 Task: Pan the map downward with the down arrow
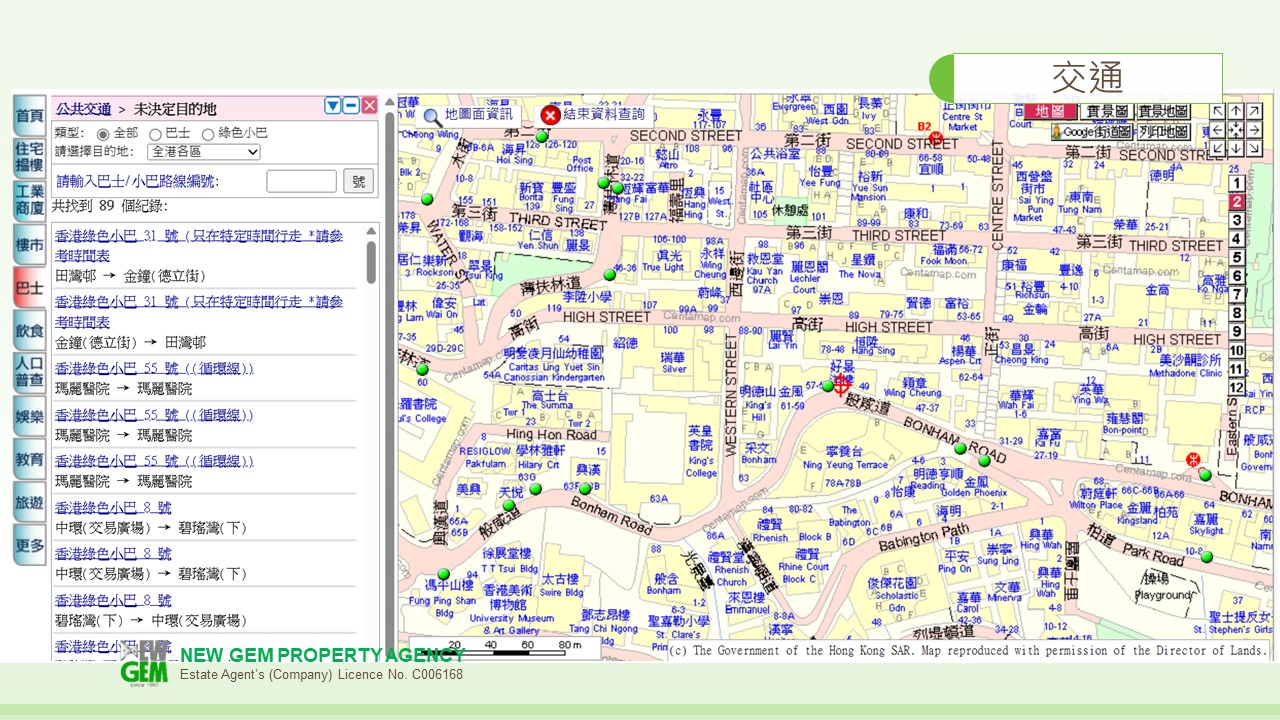(x=1236, y=148)
